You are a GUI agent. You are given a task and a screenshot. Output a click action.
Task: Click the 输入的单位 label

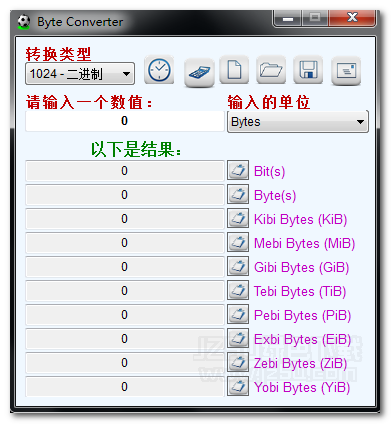[x=269, y=102]
